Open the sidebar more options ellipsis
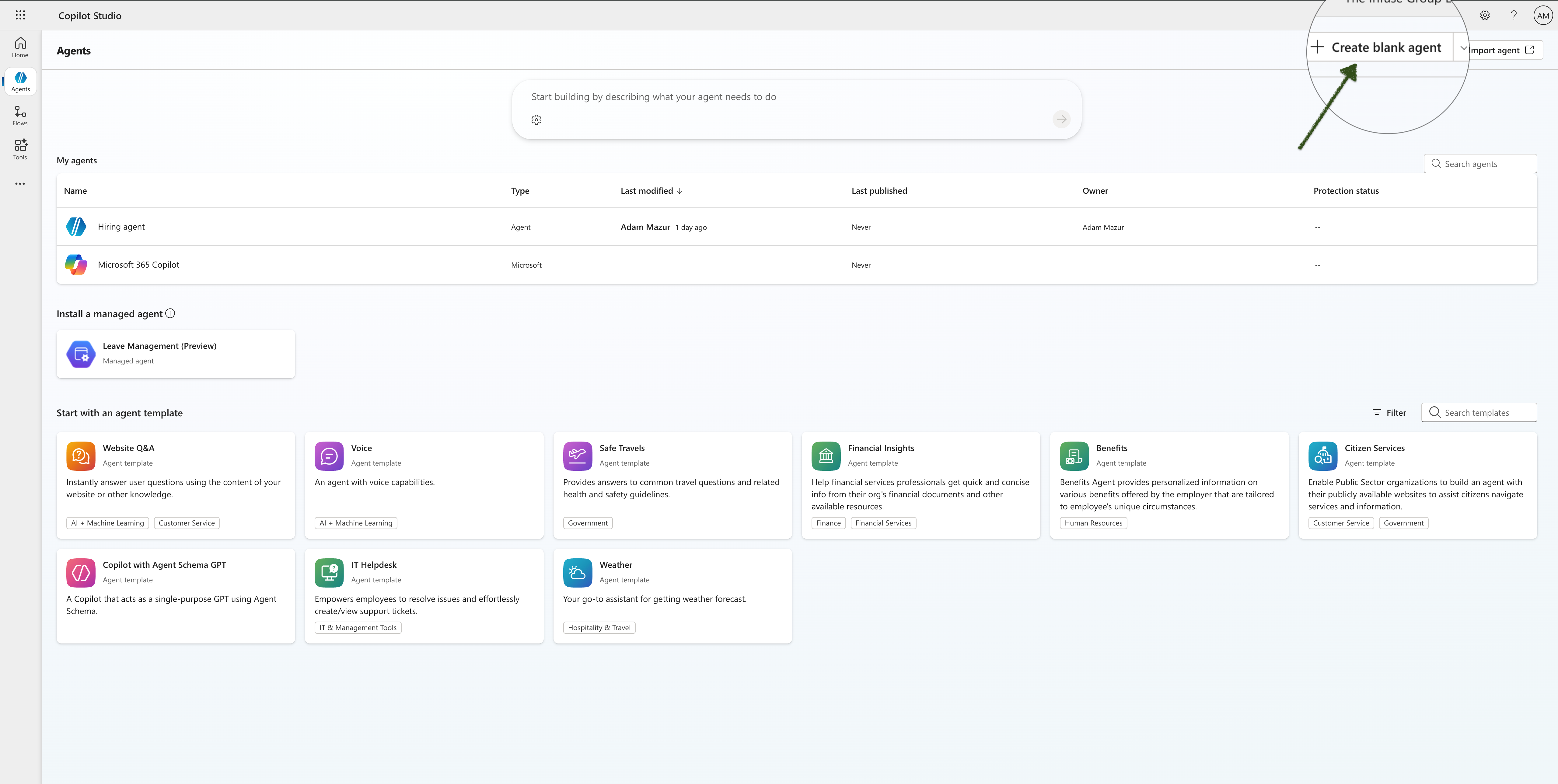The width and height of the screenshot is (1558, 784). [20, 184]
